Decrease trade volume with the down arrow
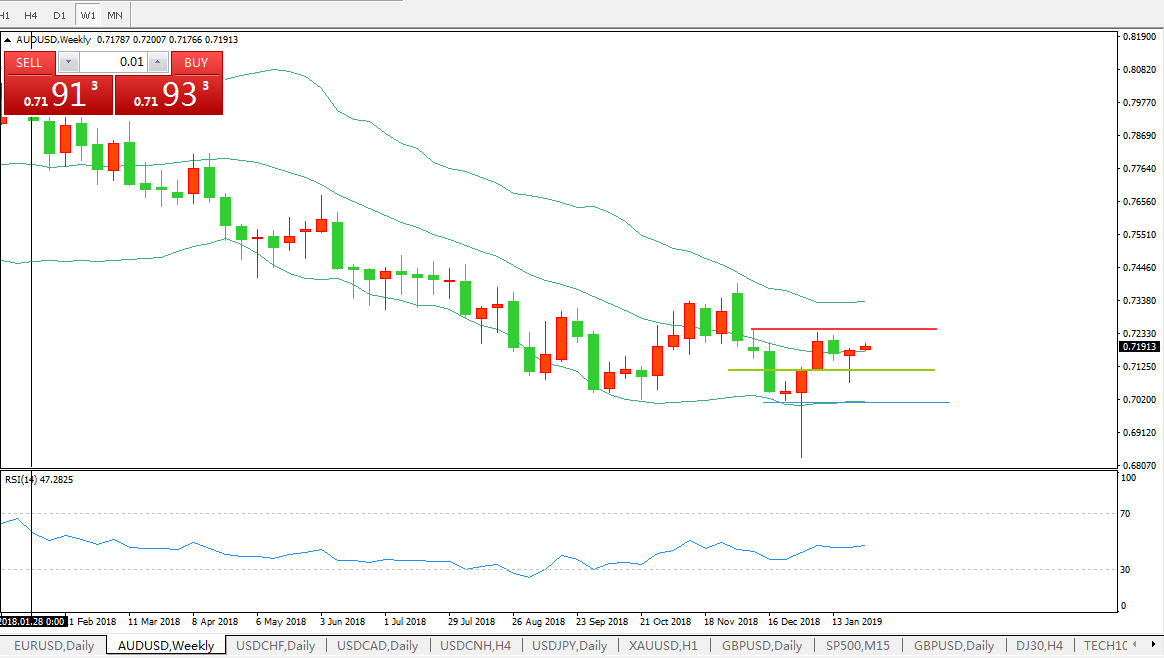 pos(67,63)
